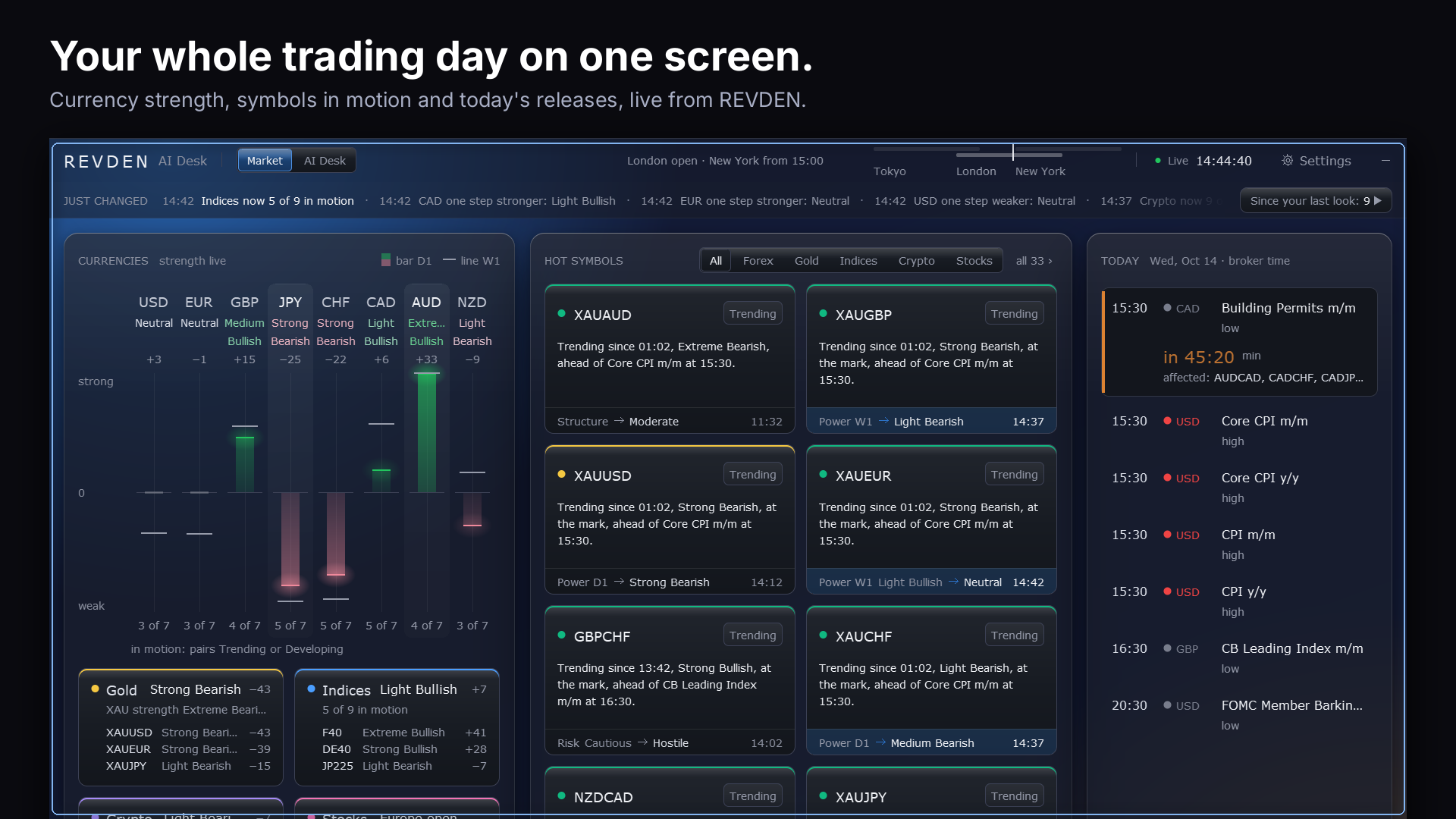The image size is (1456, 819).
Task: Select the CHF currency column header
Action: pyautogui.click(x=336, y=302)
